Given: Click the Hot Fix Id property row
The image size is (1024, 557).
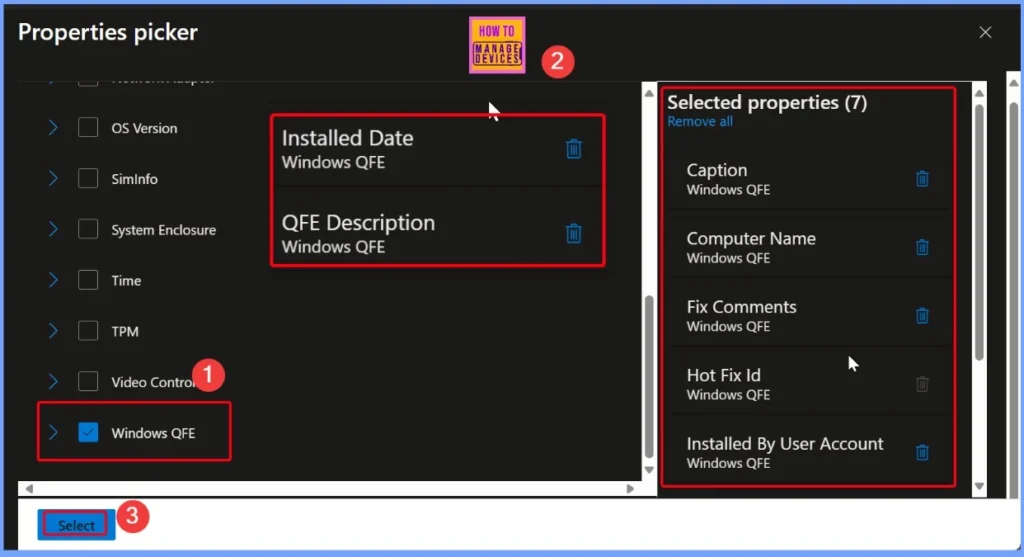Looking at the screenshot, I should (808, 384).
